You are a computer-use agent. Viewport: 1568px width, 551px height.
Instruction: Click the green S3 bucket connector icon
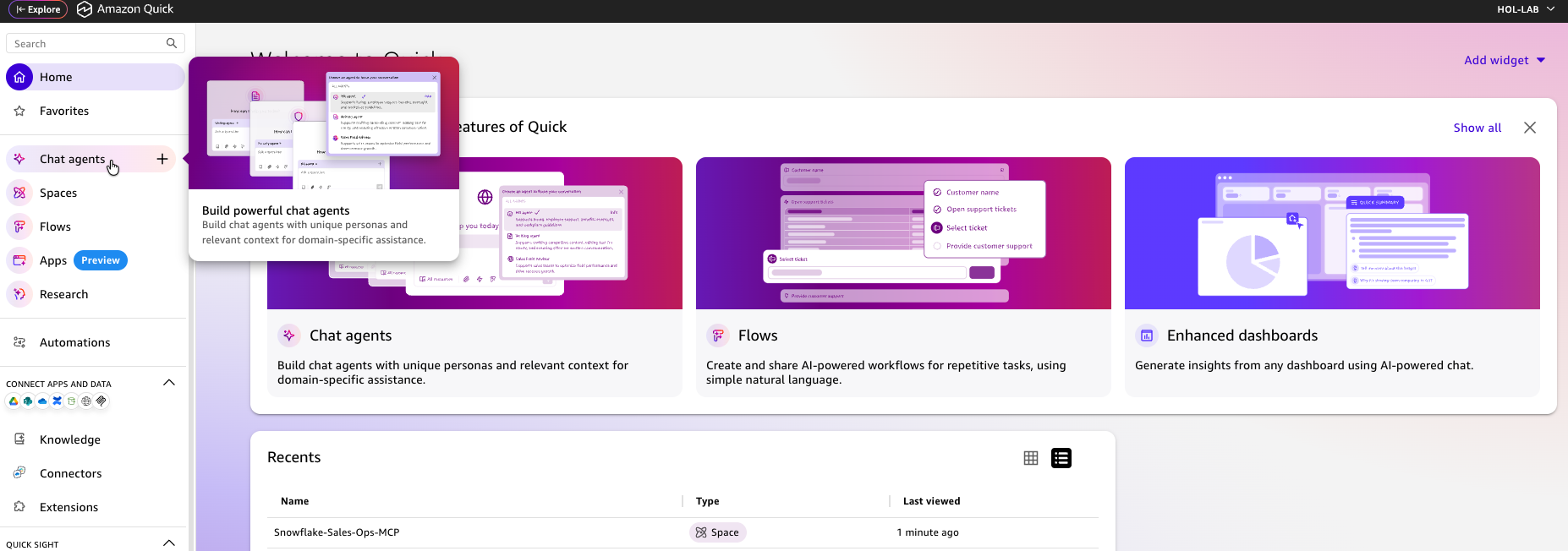pyautogui.click(x=72, y=401)
